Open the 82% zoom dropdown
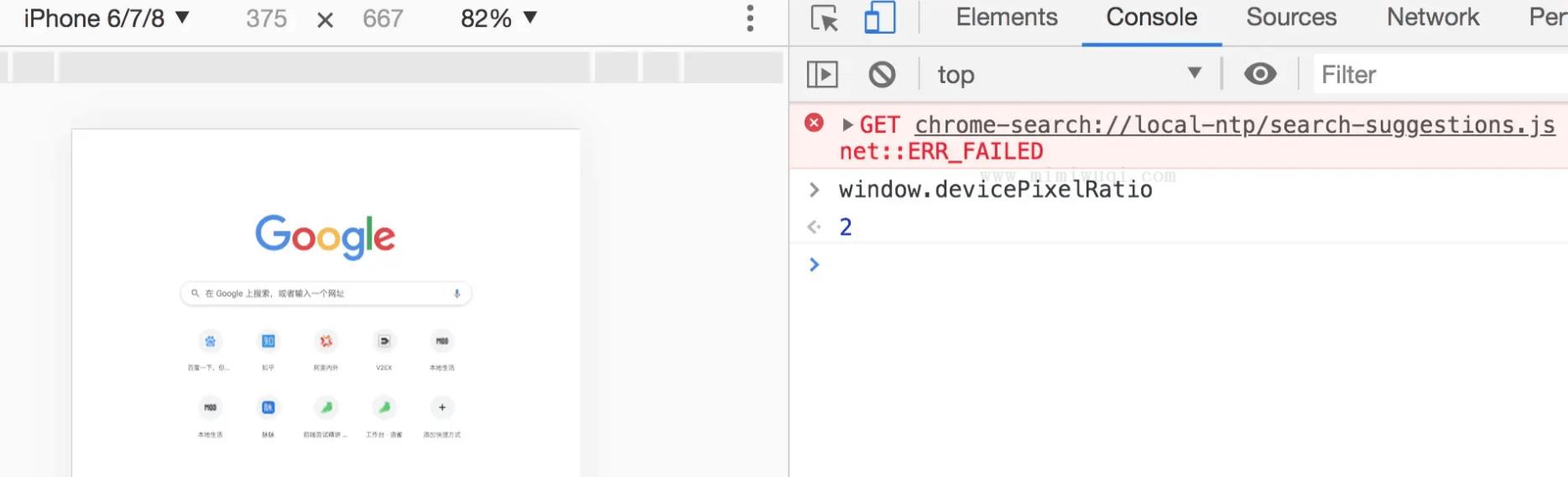 [499, 18]
